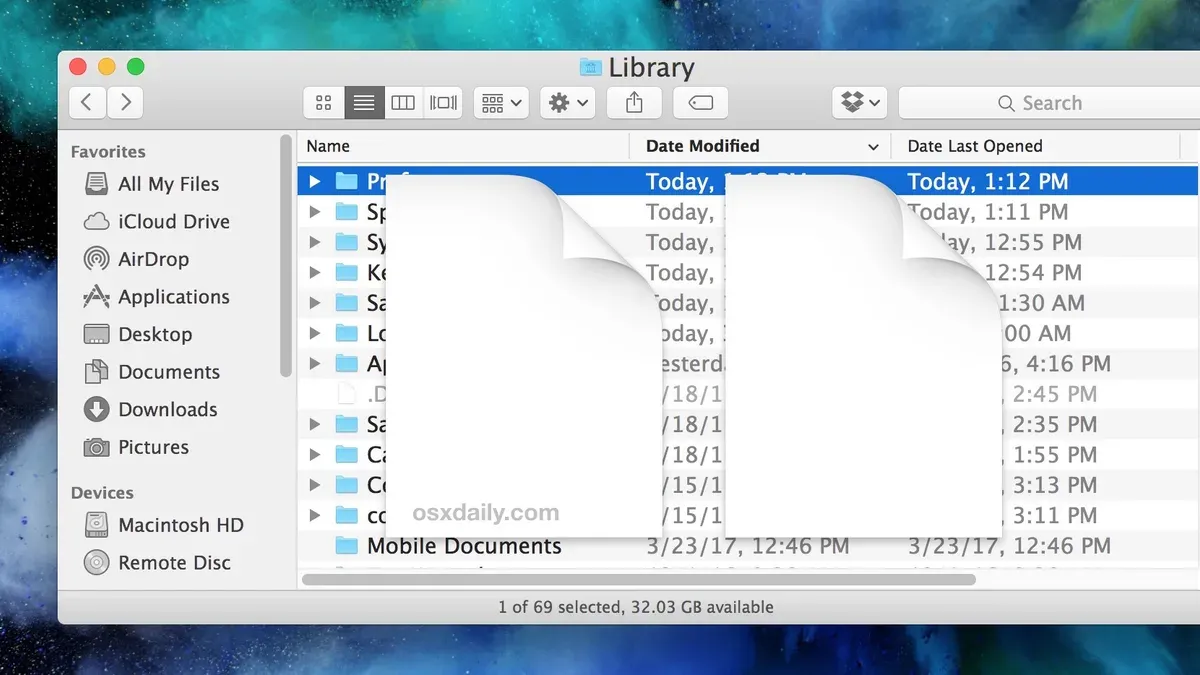Screen dimensions: 1200x675
Task: Sort by Date Last Opened column
Action: tap(1035, 146)
